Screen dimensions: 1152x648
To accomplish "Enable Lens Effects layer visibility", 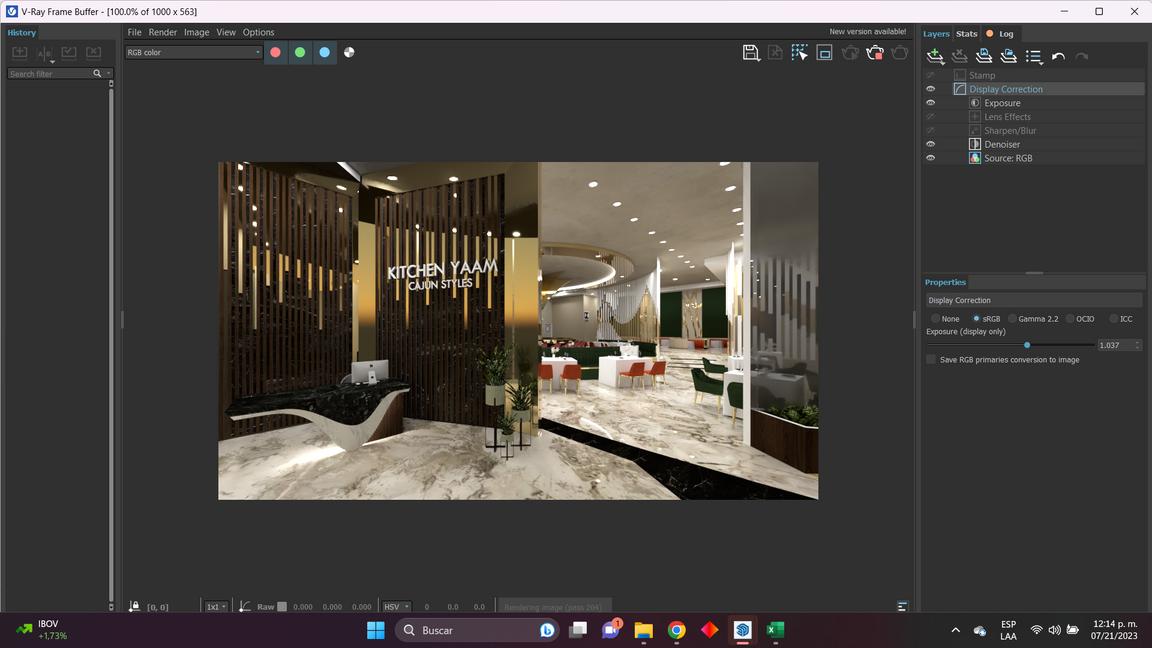I will tap(930, 117).
